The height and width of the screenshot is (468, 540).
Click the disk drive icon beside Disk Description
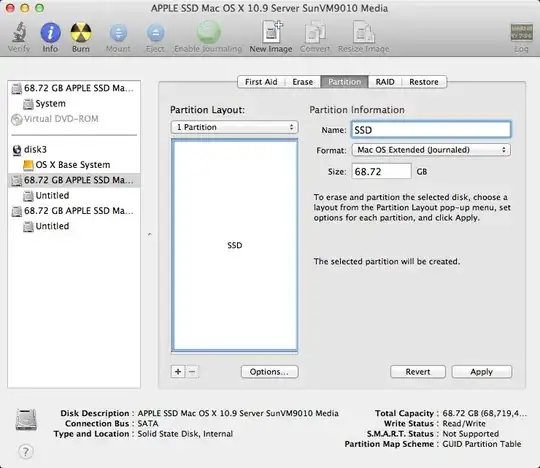[26, 420]
